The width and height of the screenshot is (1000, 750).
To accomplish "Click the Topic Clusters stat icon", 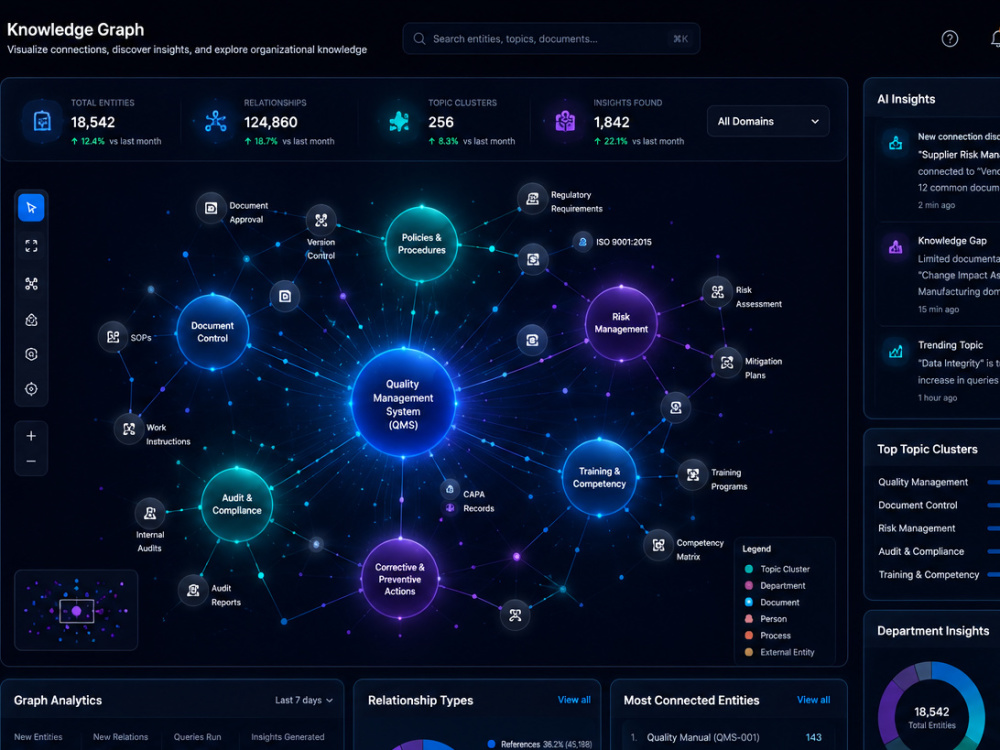I will [x=399, y=121].
